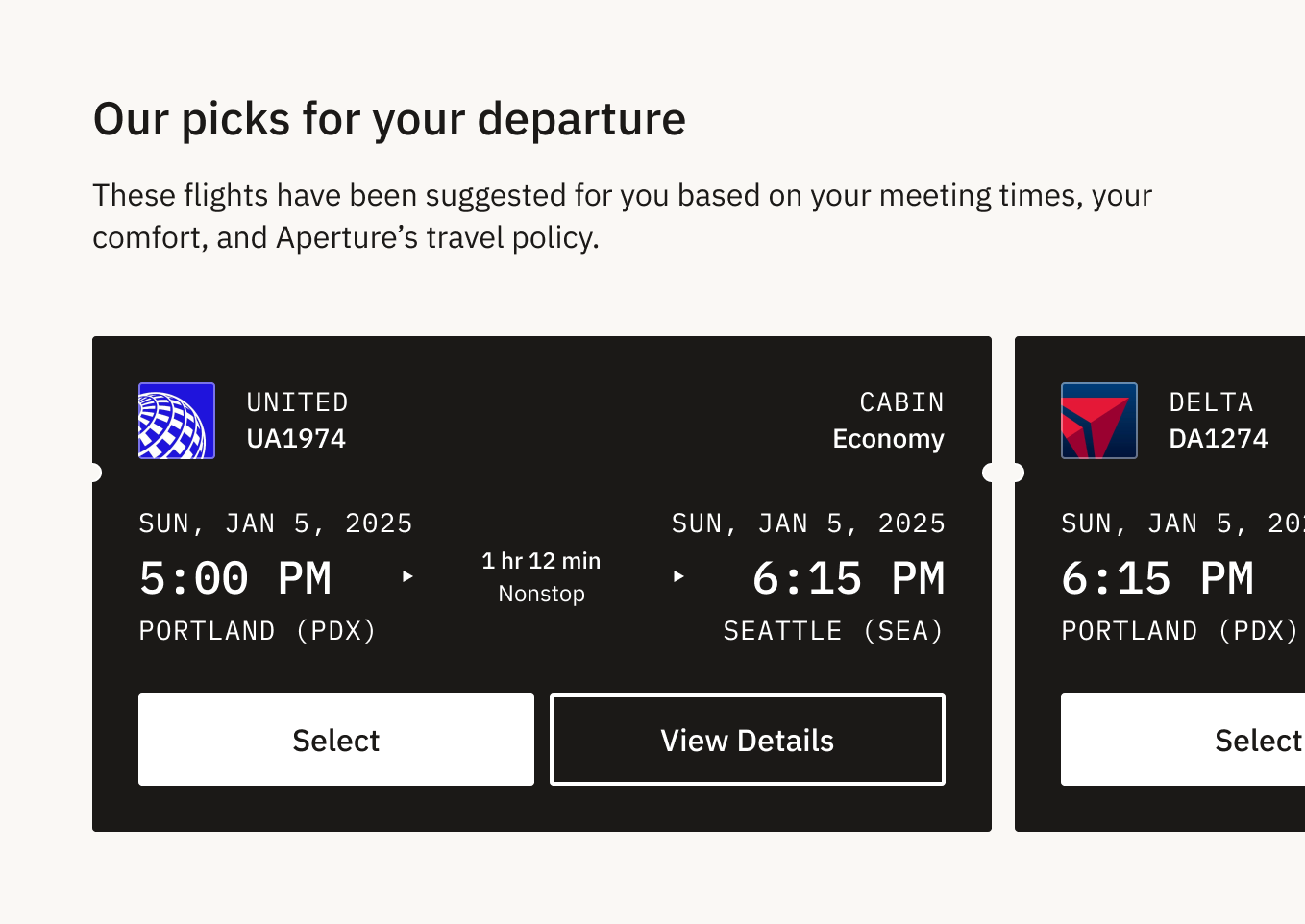The height and width of the screenshot is (924, 1305).
Task: Select the United UA1974 flight
Action: pos(335,740)
